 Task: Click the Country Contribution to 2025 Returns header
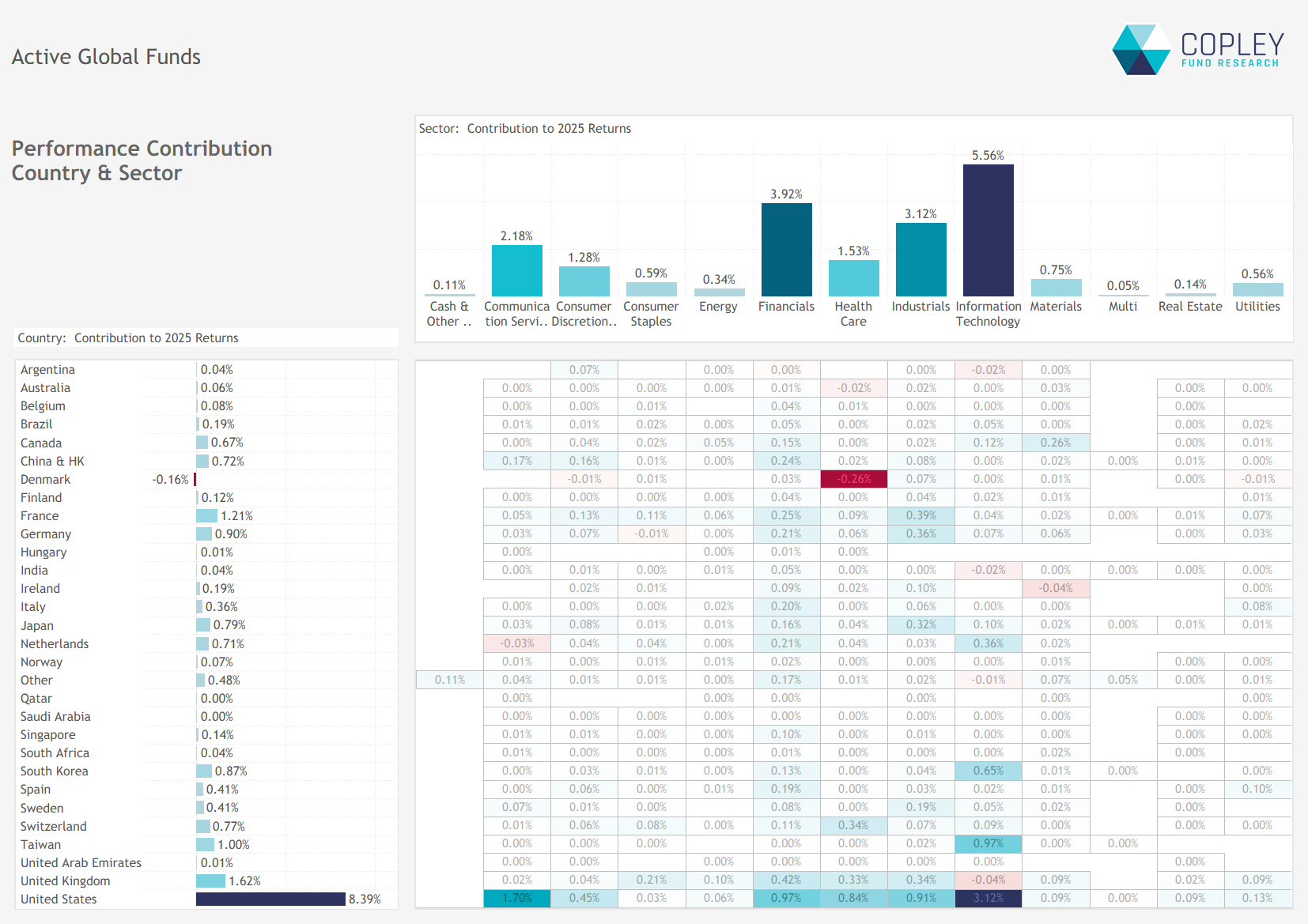click(128, 338)
